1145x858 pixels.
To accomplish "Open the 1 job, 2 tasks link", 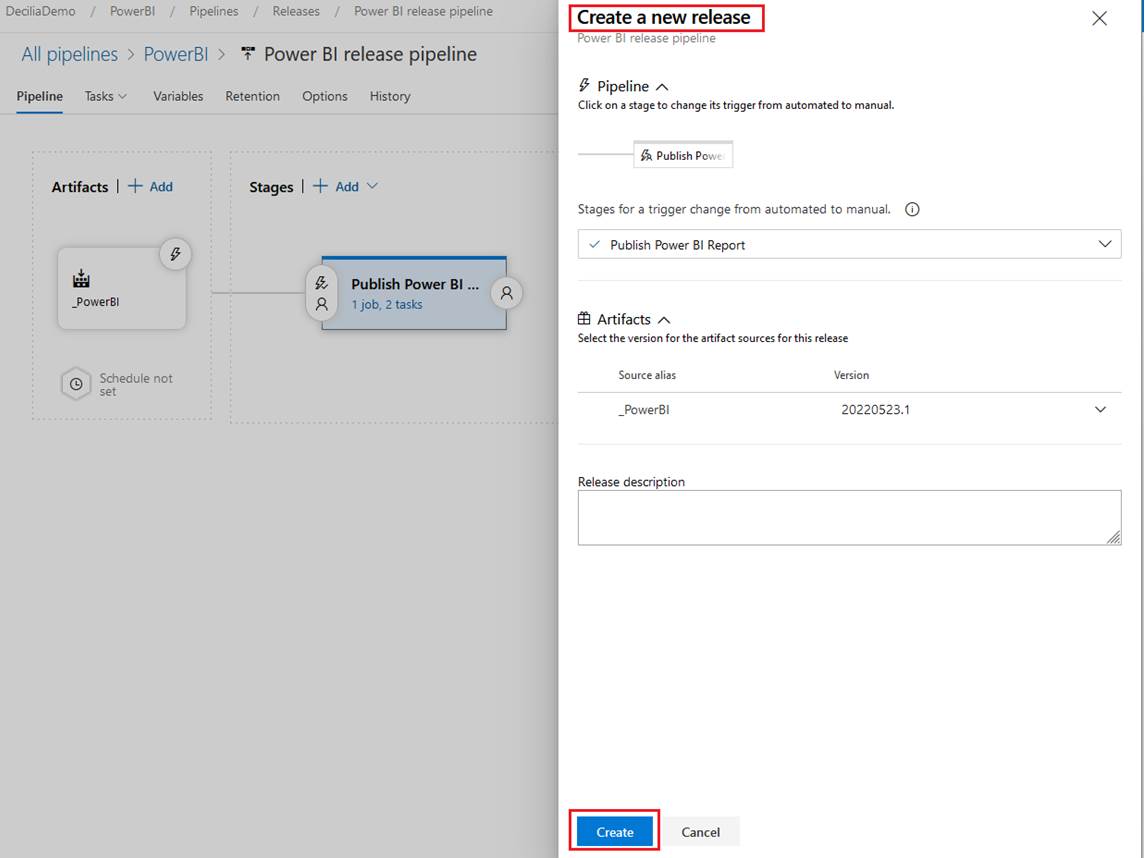I will pyautogui.click(x=387, y=305).
